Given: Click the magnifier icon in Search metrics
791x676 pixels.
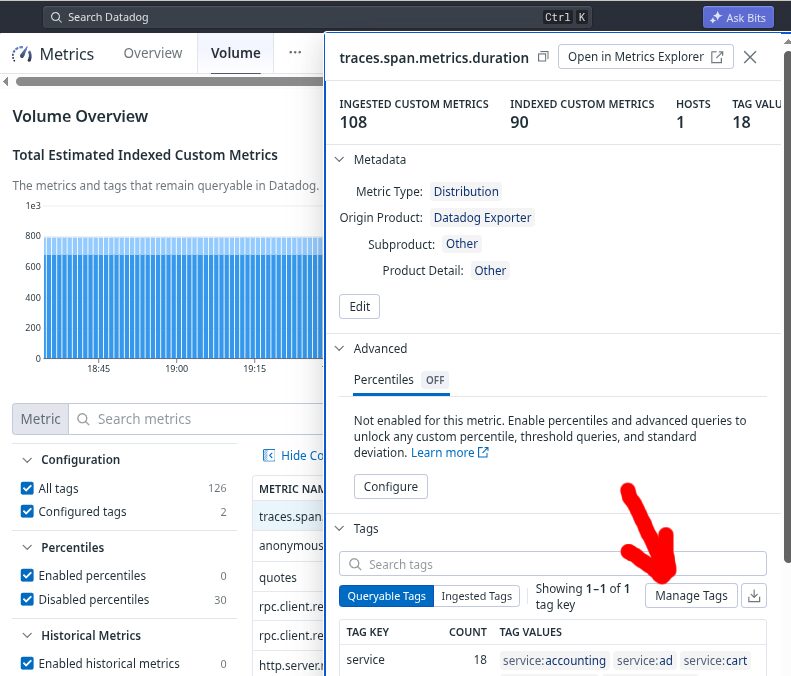Looking at the screenshot, I should point(83,419).
